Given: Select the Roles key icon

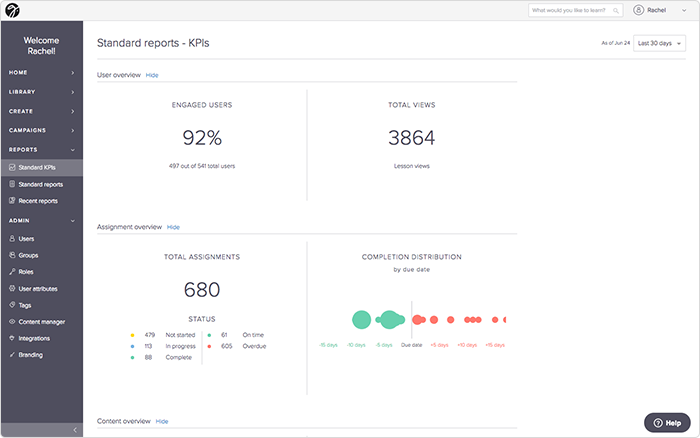Looking at the screenshot, I should click(x=12, y=271).
